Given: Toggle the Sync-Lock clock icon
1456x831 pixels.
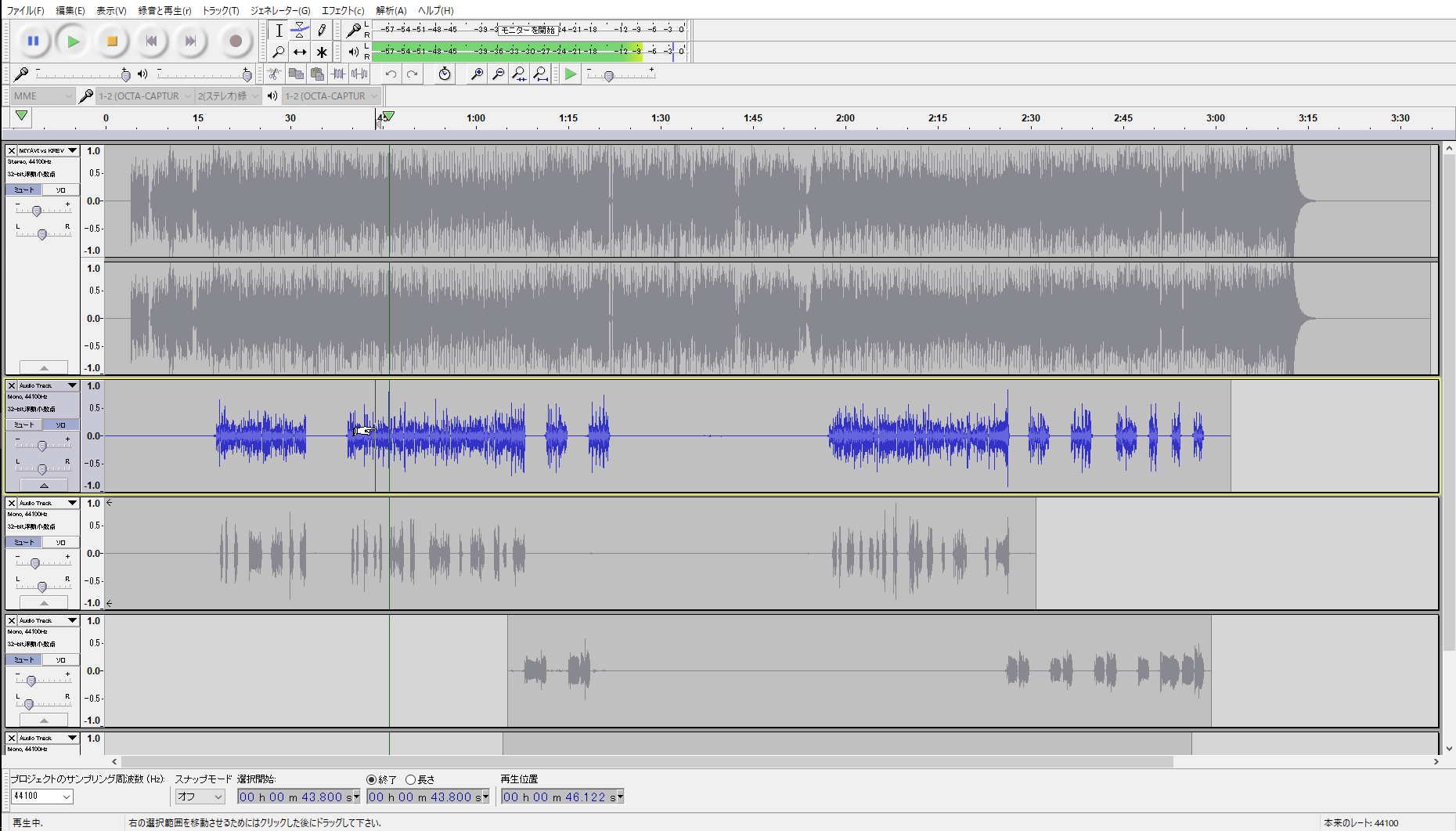Looking at the screenshot, I should click(x=445, y=74).
